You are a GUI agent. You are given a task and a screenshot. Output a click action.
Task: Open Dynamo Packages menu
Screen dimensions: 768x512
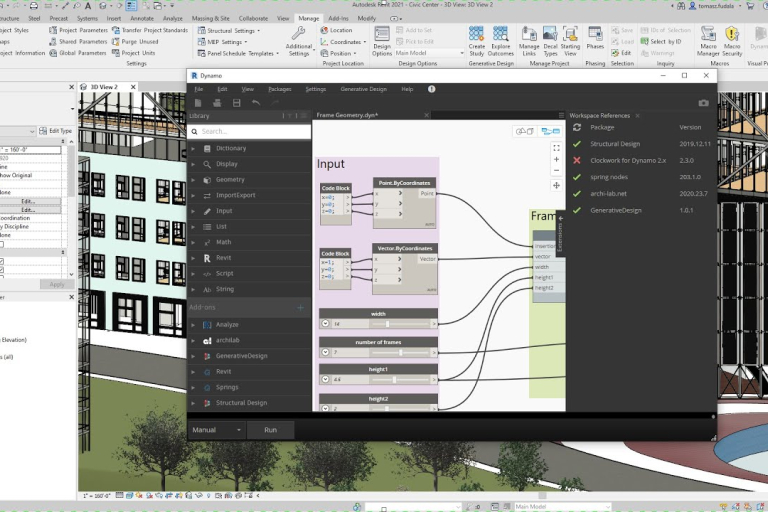[x=280, y=89]
